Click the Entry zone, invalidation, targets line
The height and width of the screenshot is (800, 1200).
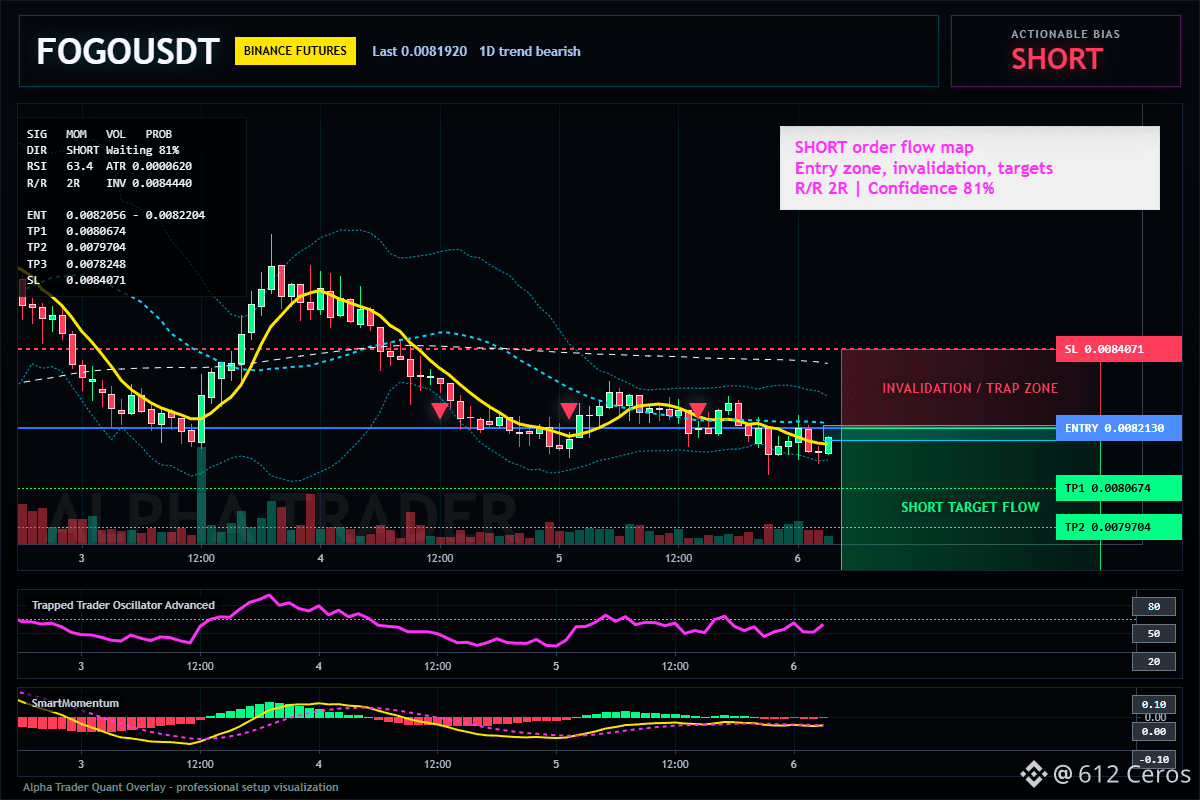(x=924, y=168)
